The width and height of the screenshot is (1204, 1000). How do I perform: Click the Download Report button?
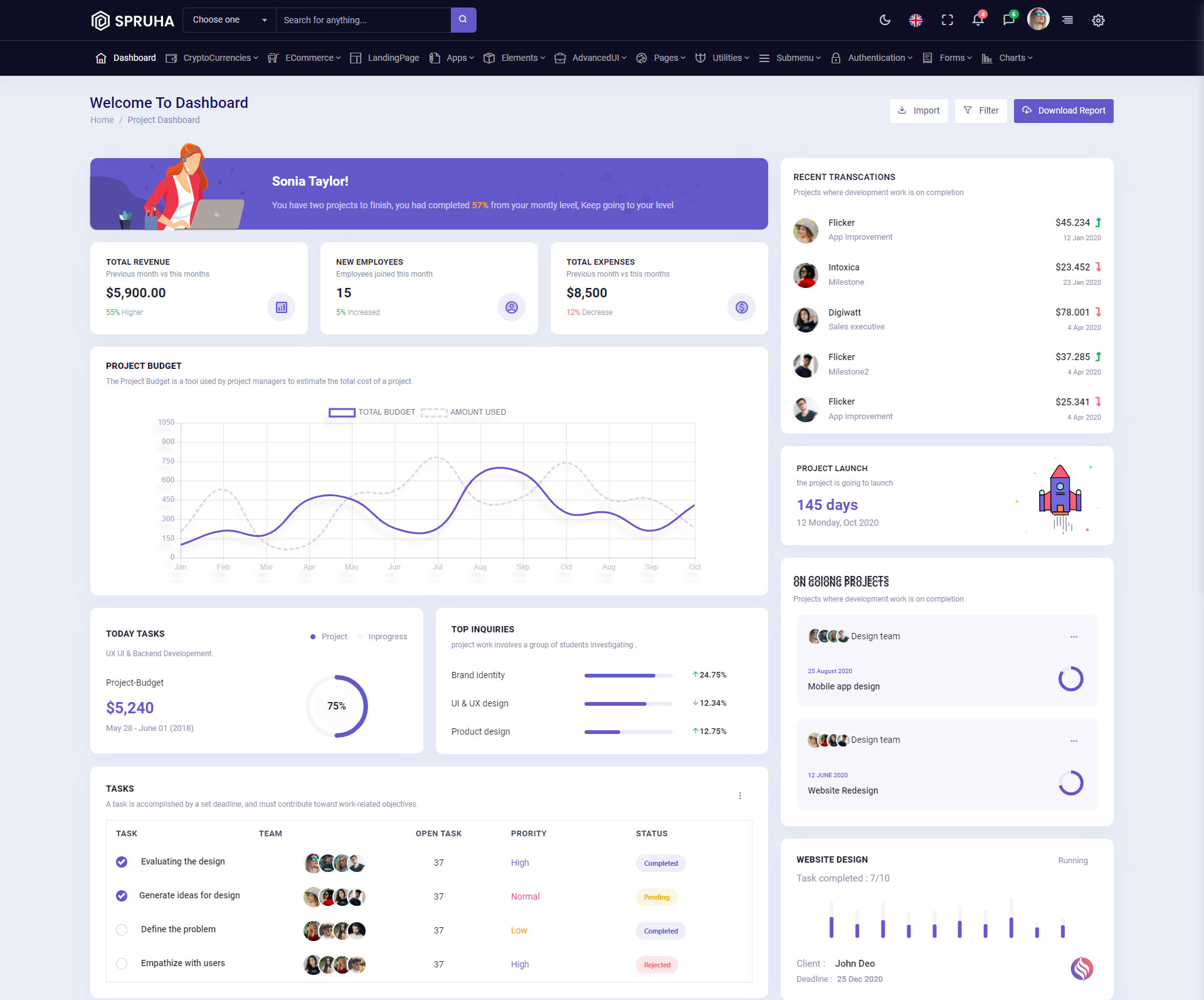[1064, 111]
